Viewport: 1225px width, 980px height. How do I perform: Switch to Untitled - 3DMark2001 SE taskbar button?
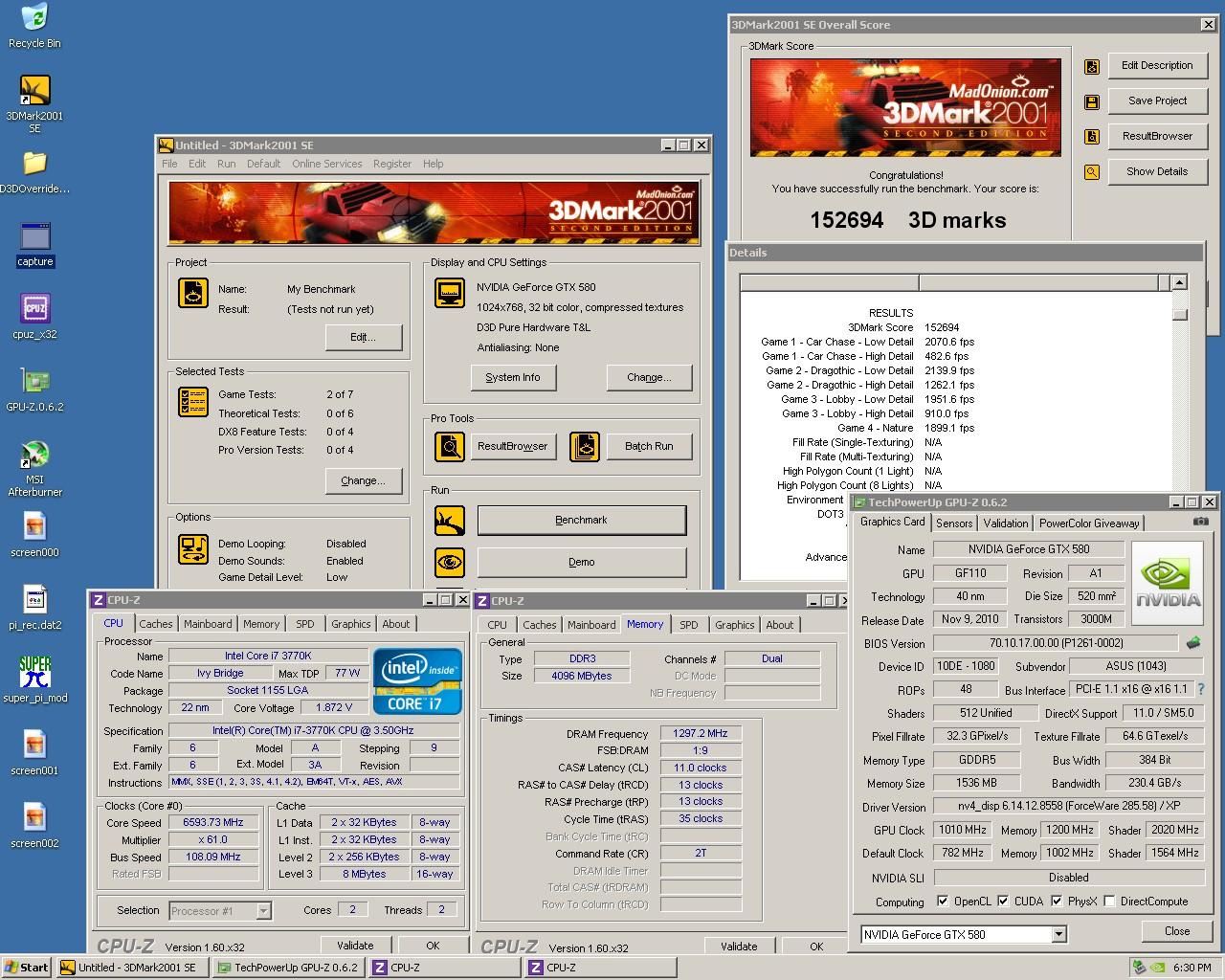pos(132,968)
